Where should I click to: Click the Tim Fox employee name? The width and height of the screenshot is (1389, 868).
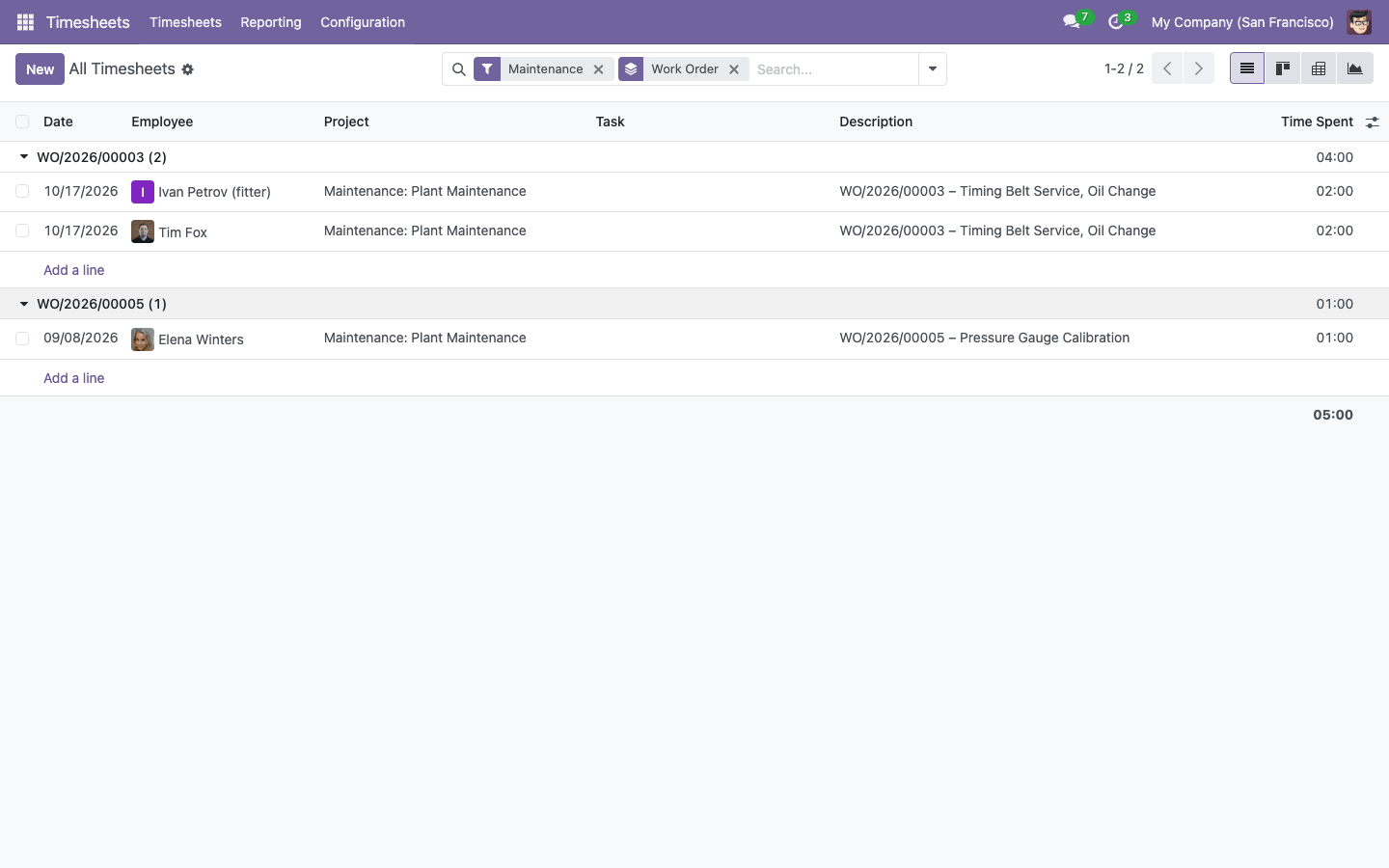183,232
